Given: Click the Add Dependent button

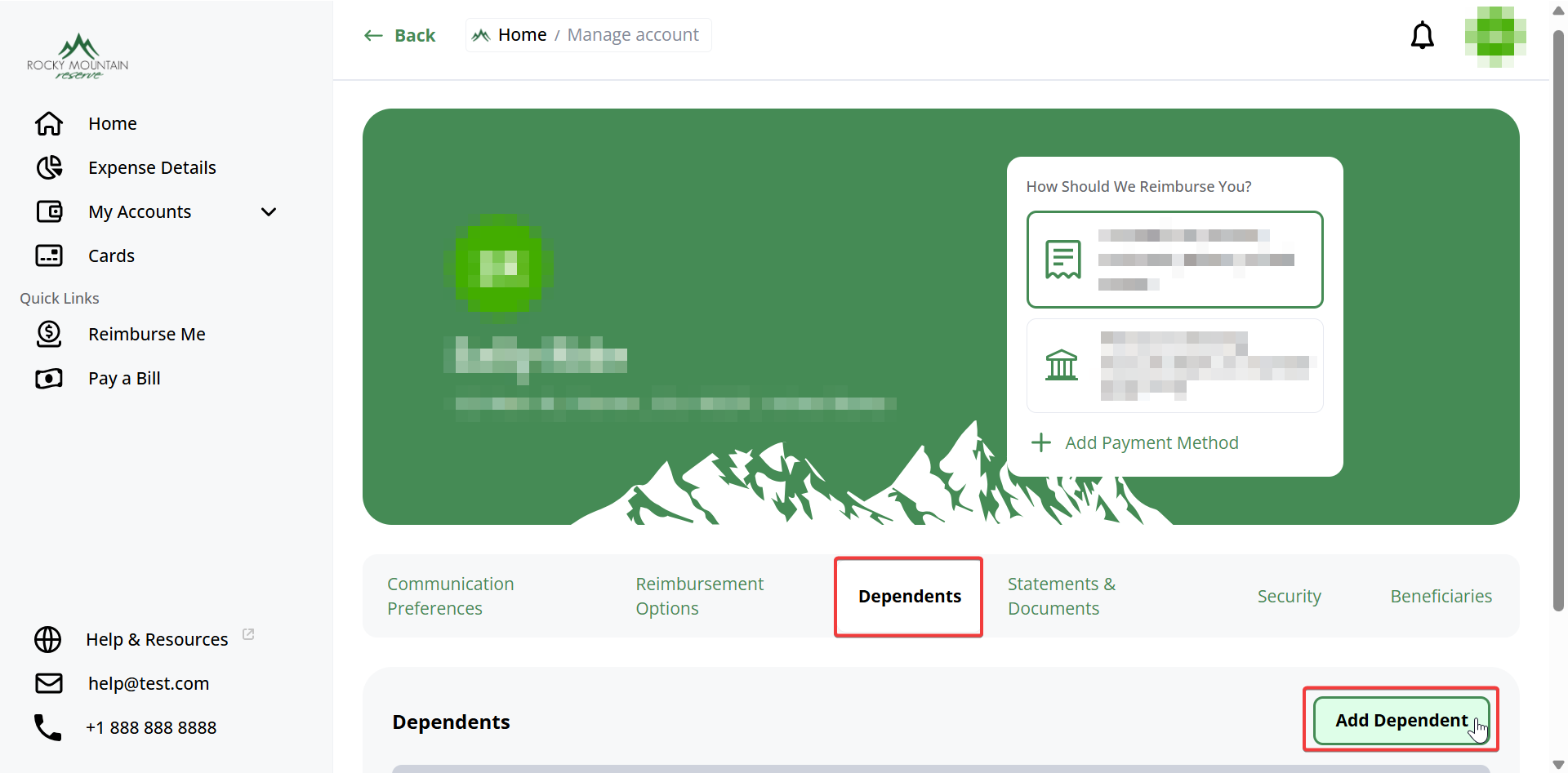Looking at the screenshot, I should pyautogui.click(x=1401, y=721).
